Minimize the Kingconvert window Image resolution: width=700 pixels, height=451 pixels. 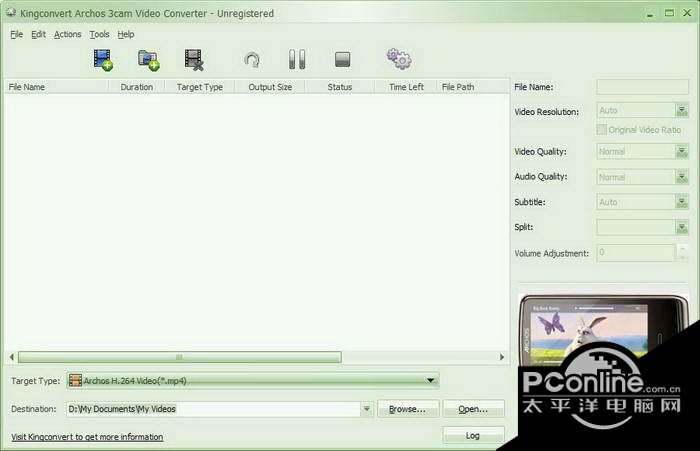(650, 13)
